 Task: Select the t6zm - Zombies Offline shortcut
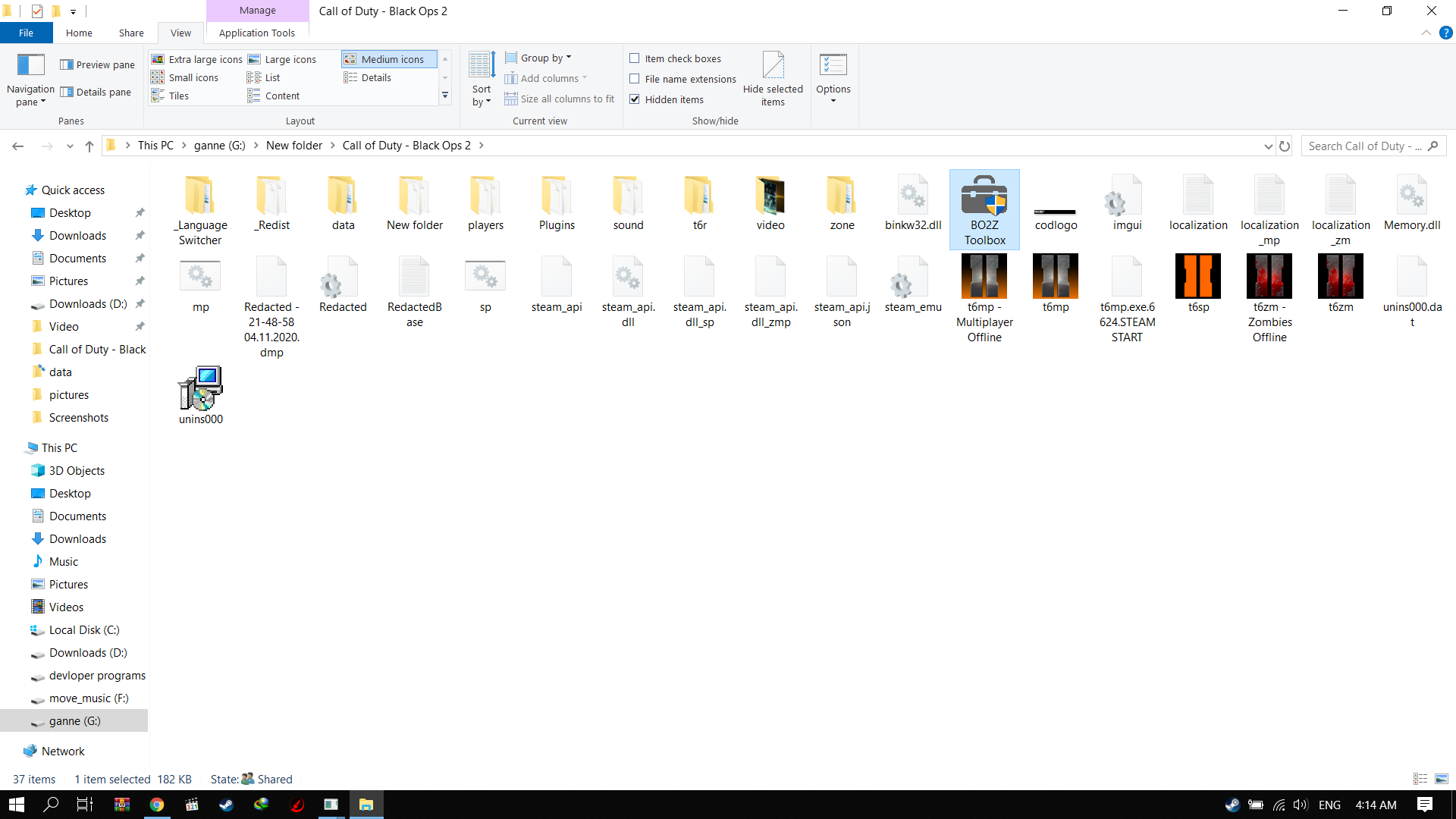1269,298
